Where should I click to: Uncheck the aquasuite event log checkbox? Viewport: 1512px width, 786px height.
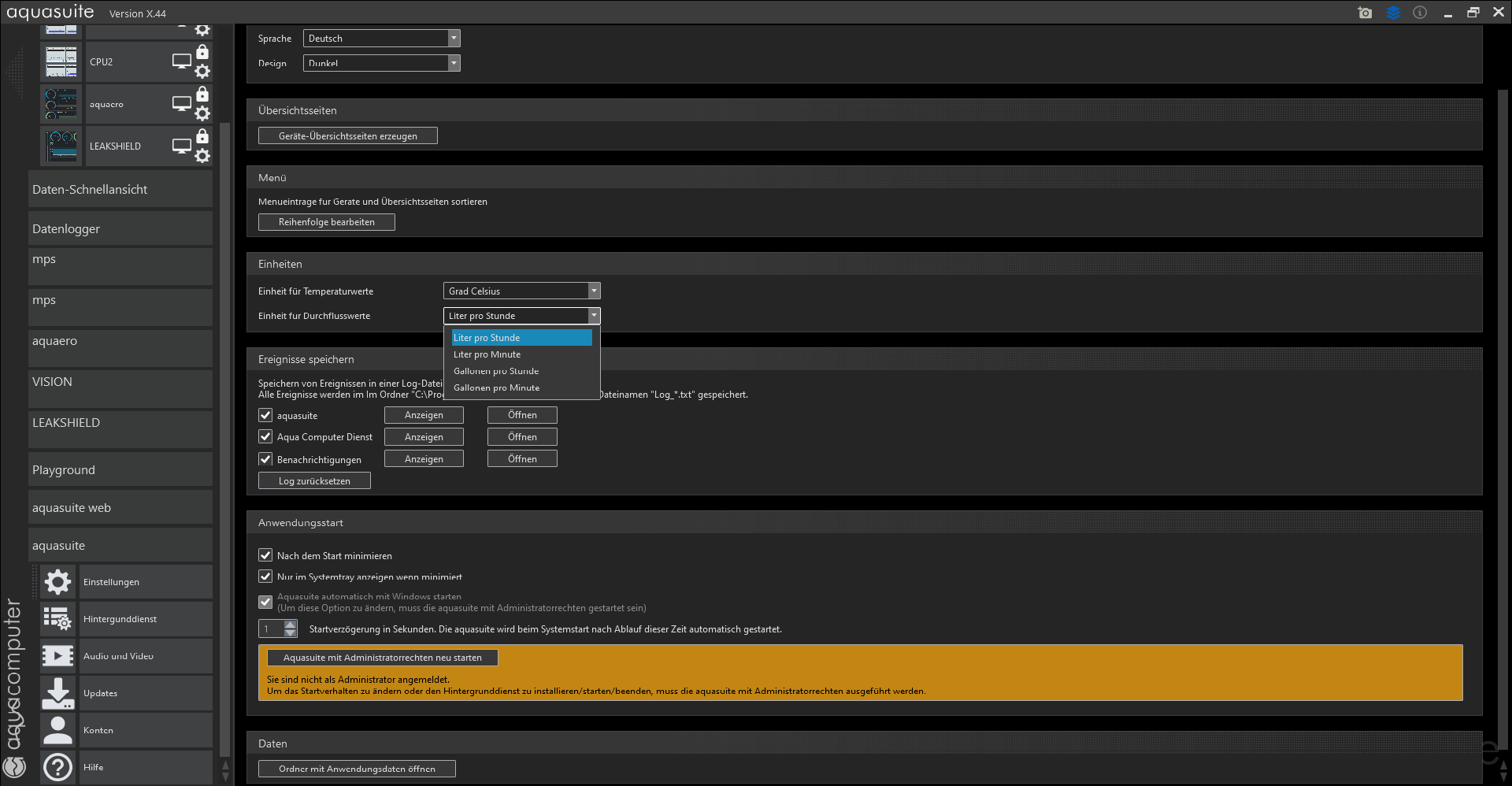coord(265,415)
